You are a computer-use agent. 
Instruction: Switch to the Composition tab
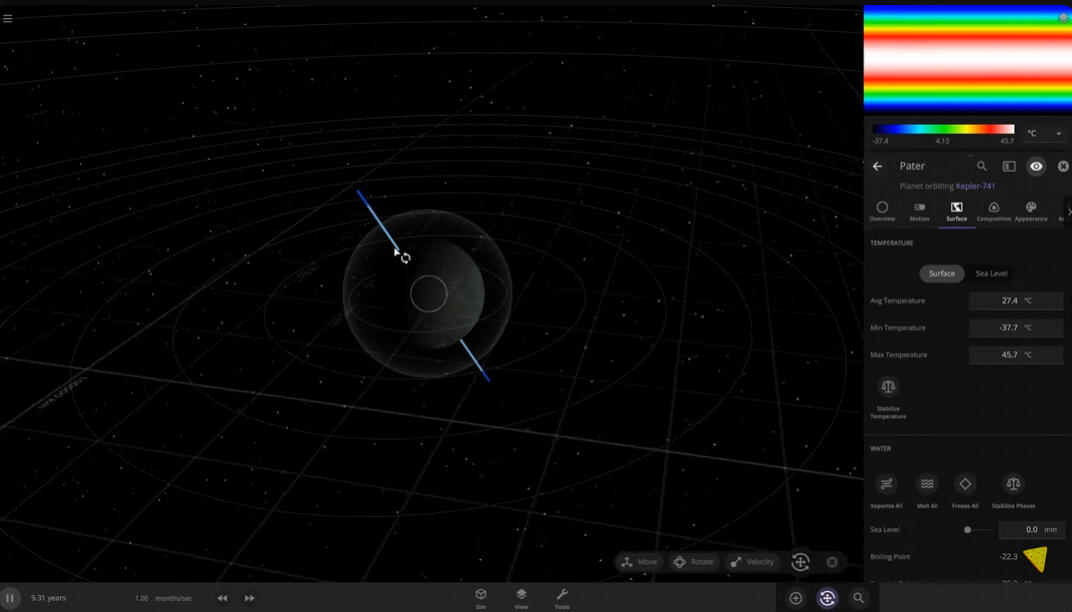pos(993,211)
